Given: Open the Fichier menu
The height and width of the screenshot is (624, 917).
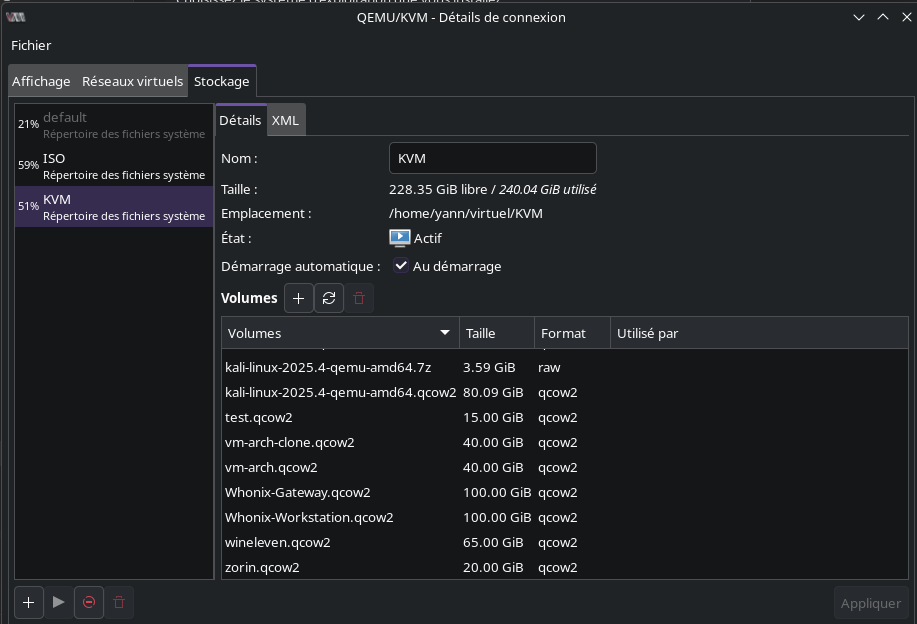Looking at the screenshot, I should pos(31,45).
